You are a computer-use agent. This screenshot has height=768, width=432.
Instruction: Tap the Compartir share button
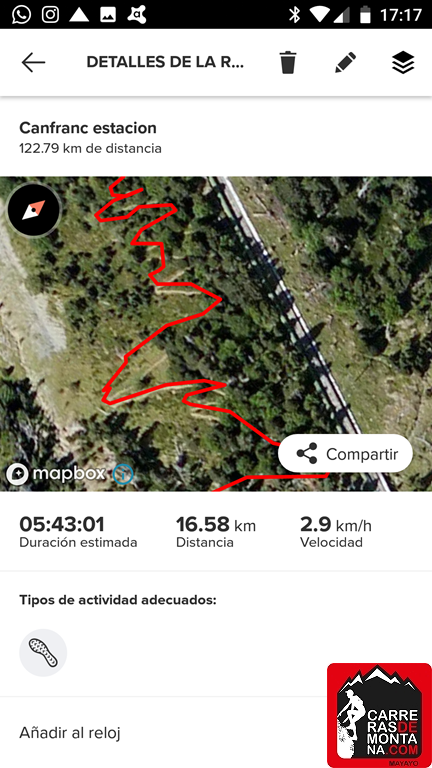tap(345, 454)
